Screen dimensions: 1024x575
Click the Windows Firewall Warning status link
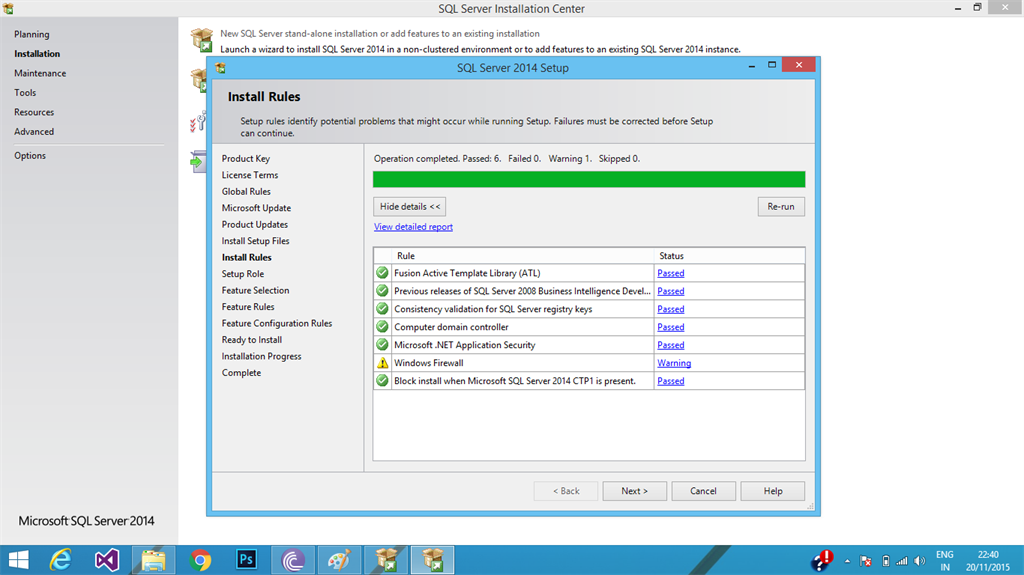674,363
